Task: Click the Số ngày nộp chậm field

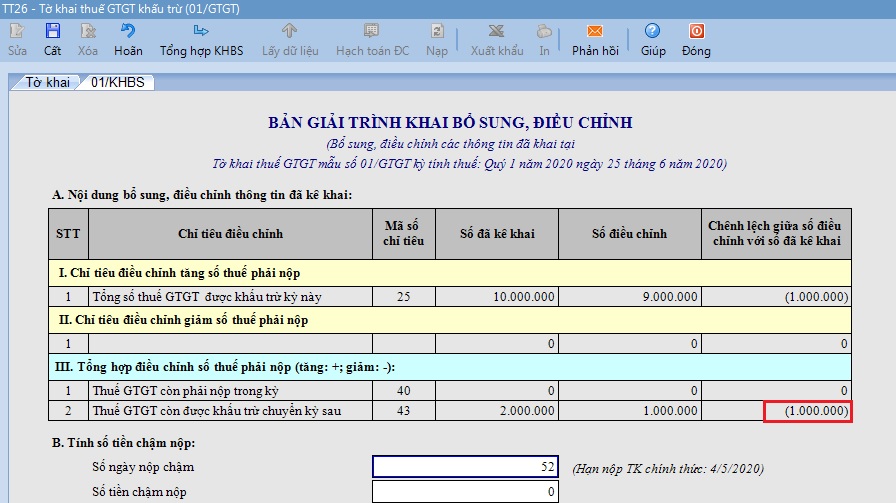Action: tap(465, 466)
